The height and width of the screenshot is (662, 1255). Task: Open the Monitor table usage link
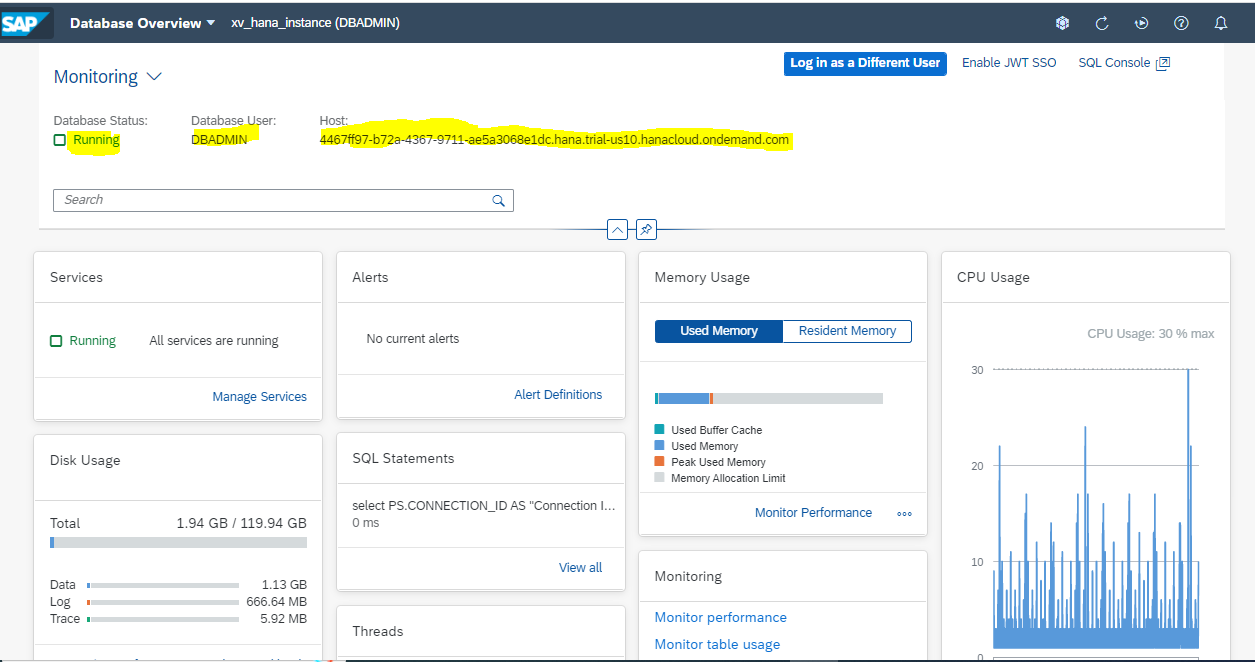[x=717, y=645]
